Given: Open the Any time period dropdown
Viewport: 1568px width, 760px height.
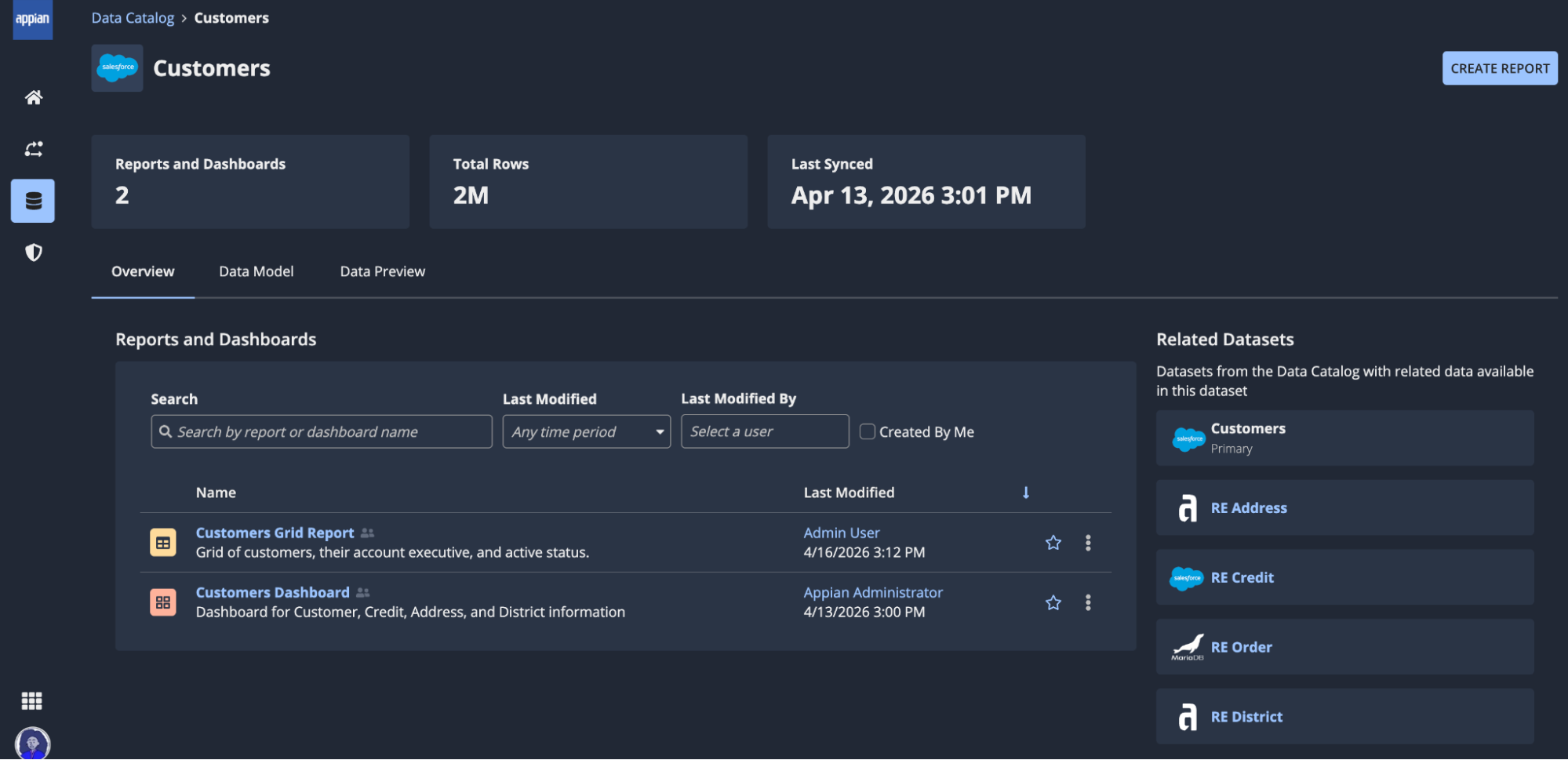Looking at the screenshot, I should pos(587,431).
